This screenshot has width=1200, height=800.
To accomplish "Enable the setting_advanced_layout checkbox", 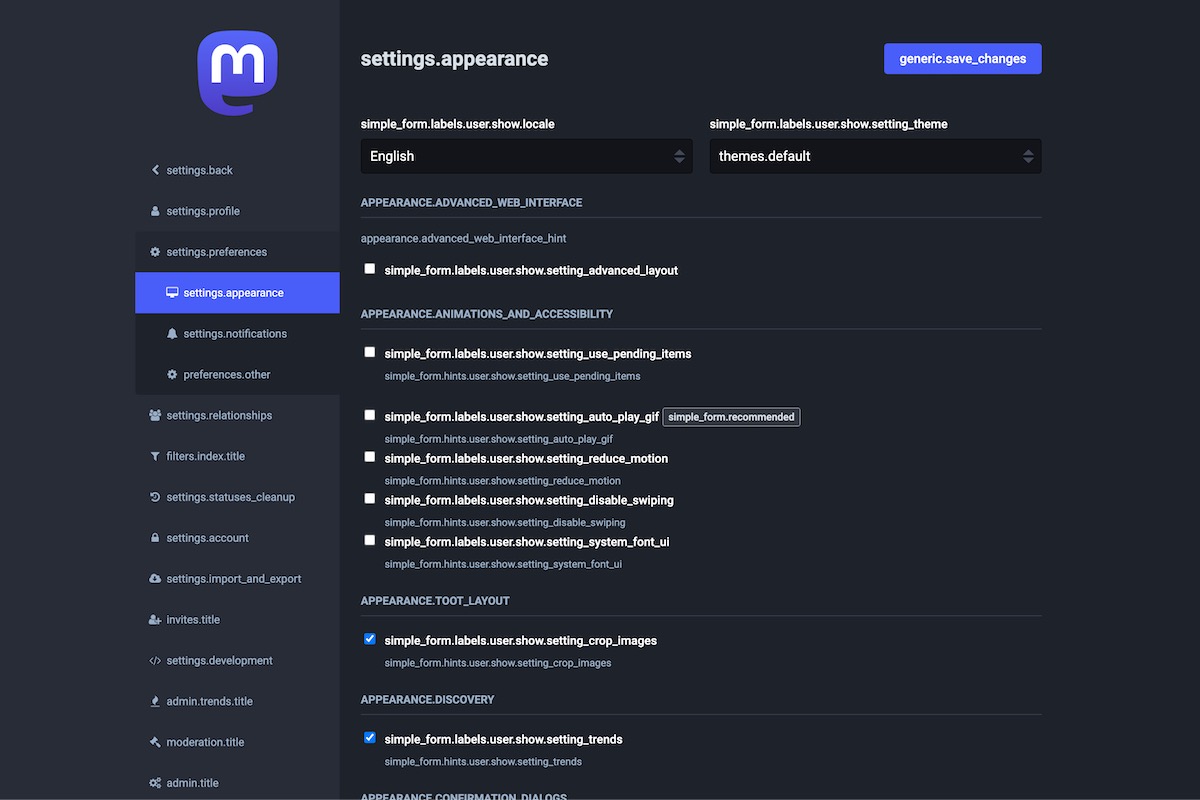I will point(370,269).
